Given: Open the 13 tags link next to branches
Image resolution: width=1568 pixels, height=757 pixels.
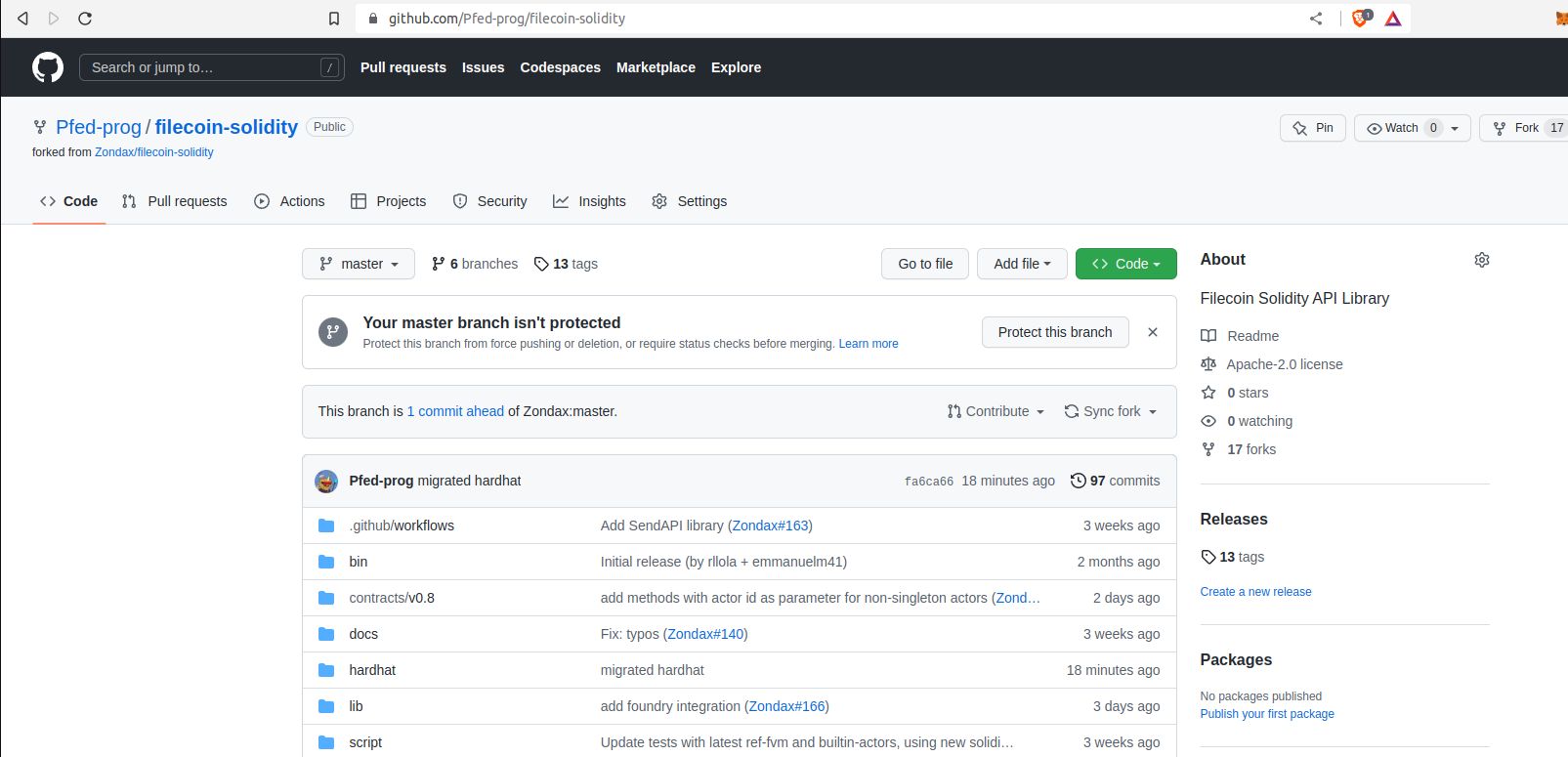Looking at the screenshot, I should (566, 264).
